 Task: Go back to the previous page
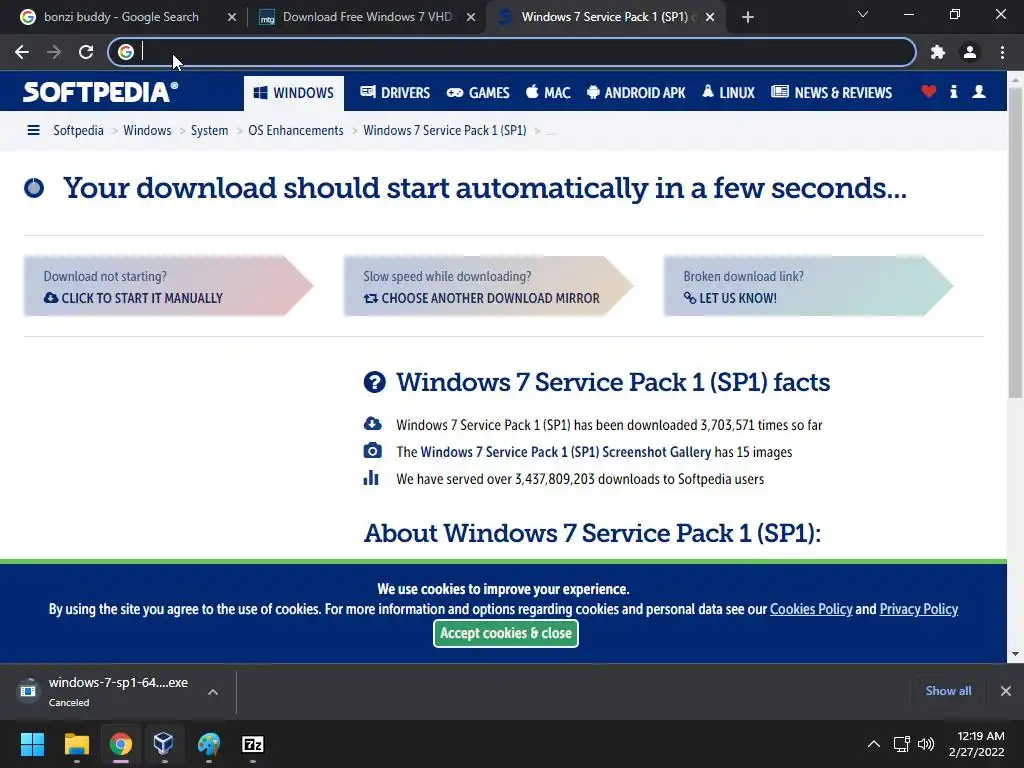22,52
